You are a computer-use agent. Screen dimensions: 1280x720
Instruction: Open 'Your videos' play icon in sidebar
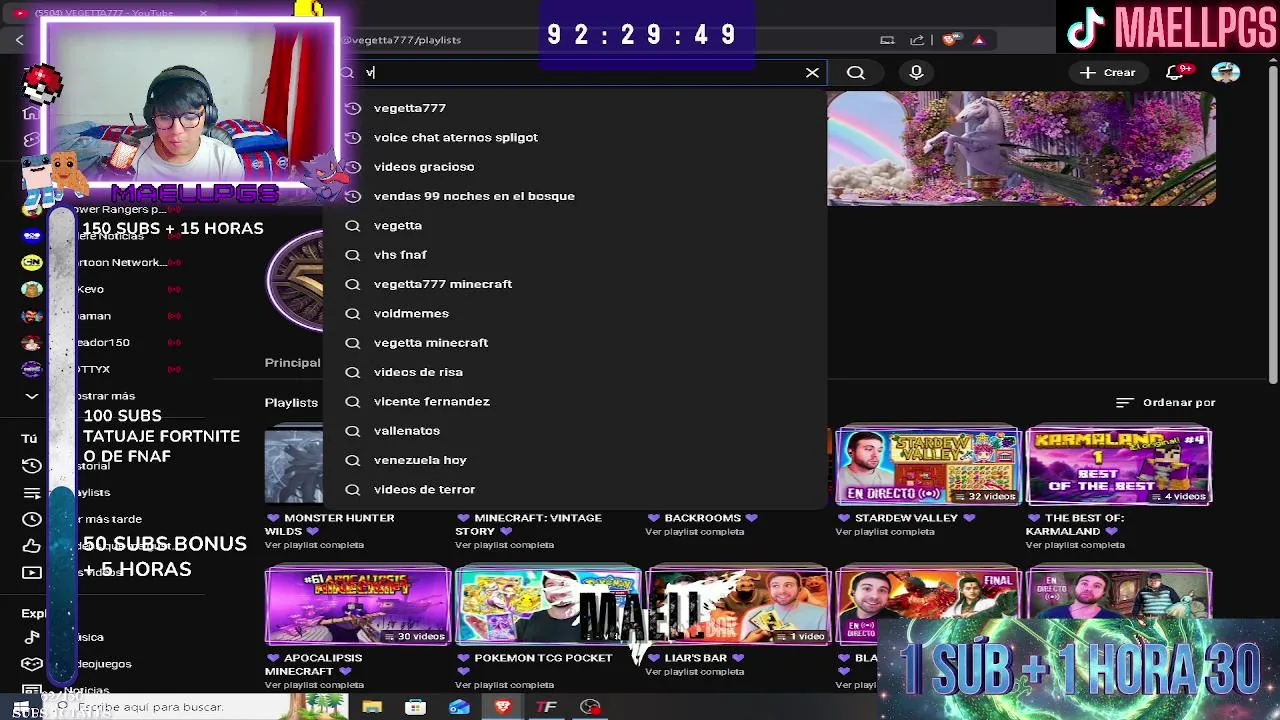click(31, 572)
